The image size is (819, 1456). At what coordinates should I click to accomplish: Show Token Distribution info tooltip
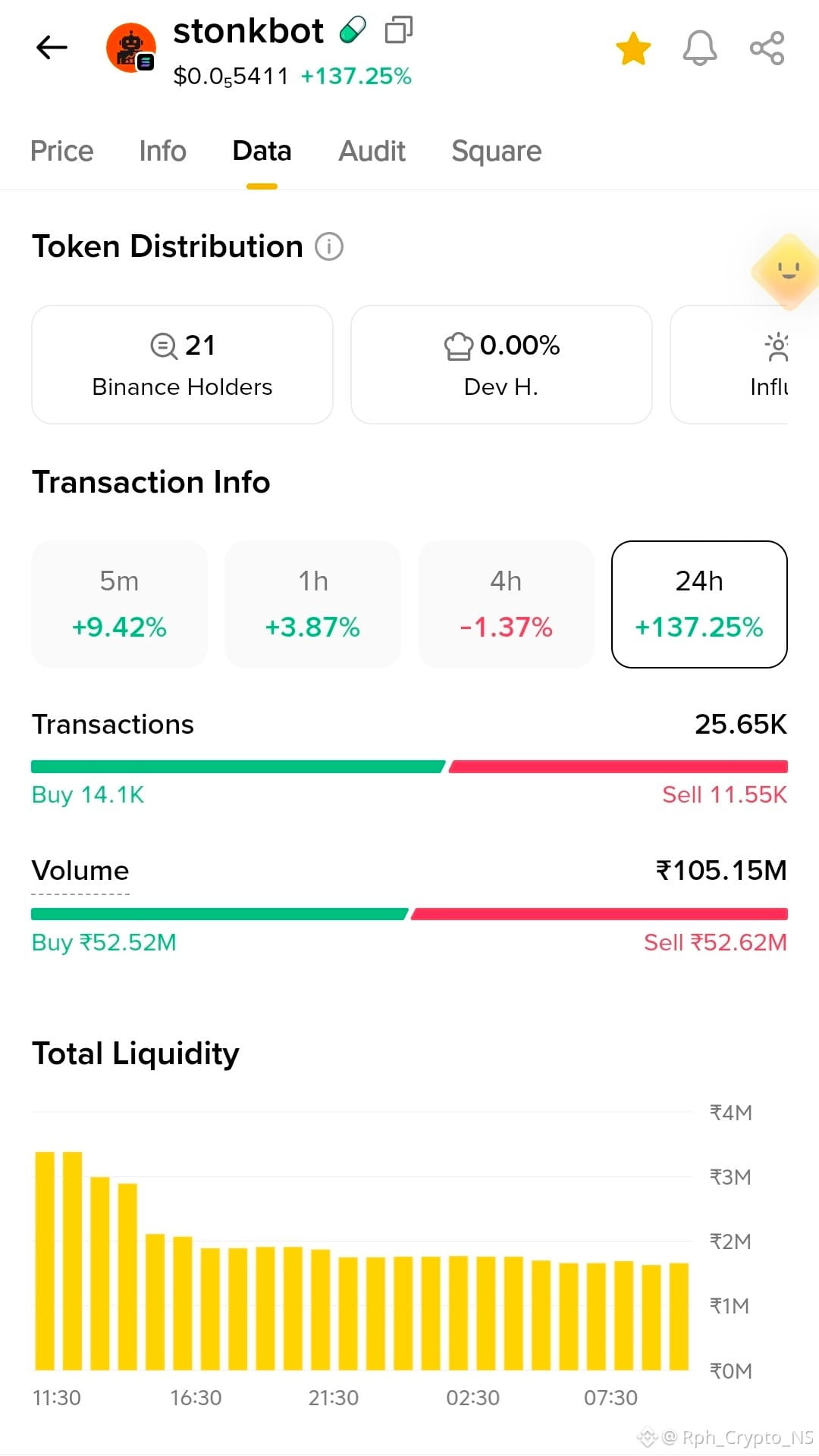(329, 246)
